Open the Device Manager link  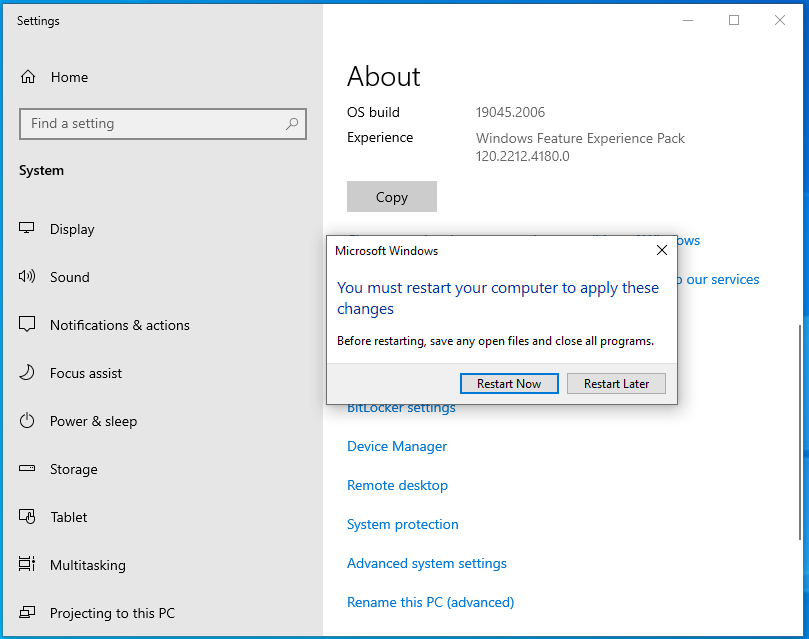[397, 446]
